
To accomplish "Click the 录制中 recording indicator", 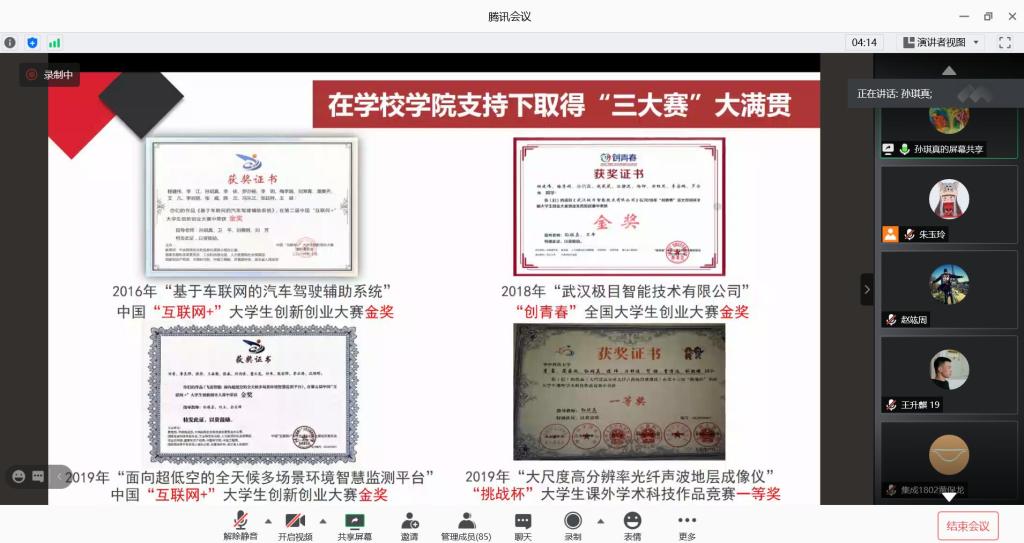I will 49,74.
